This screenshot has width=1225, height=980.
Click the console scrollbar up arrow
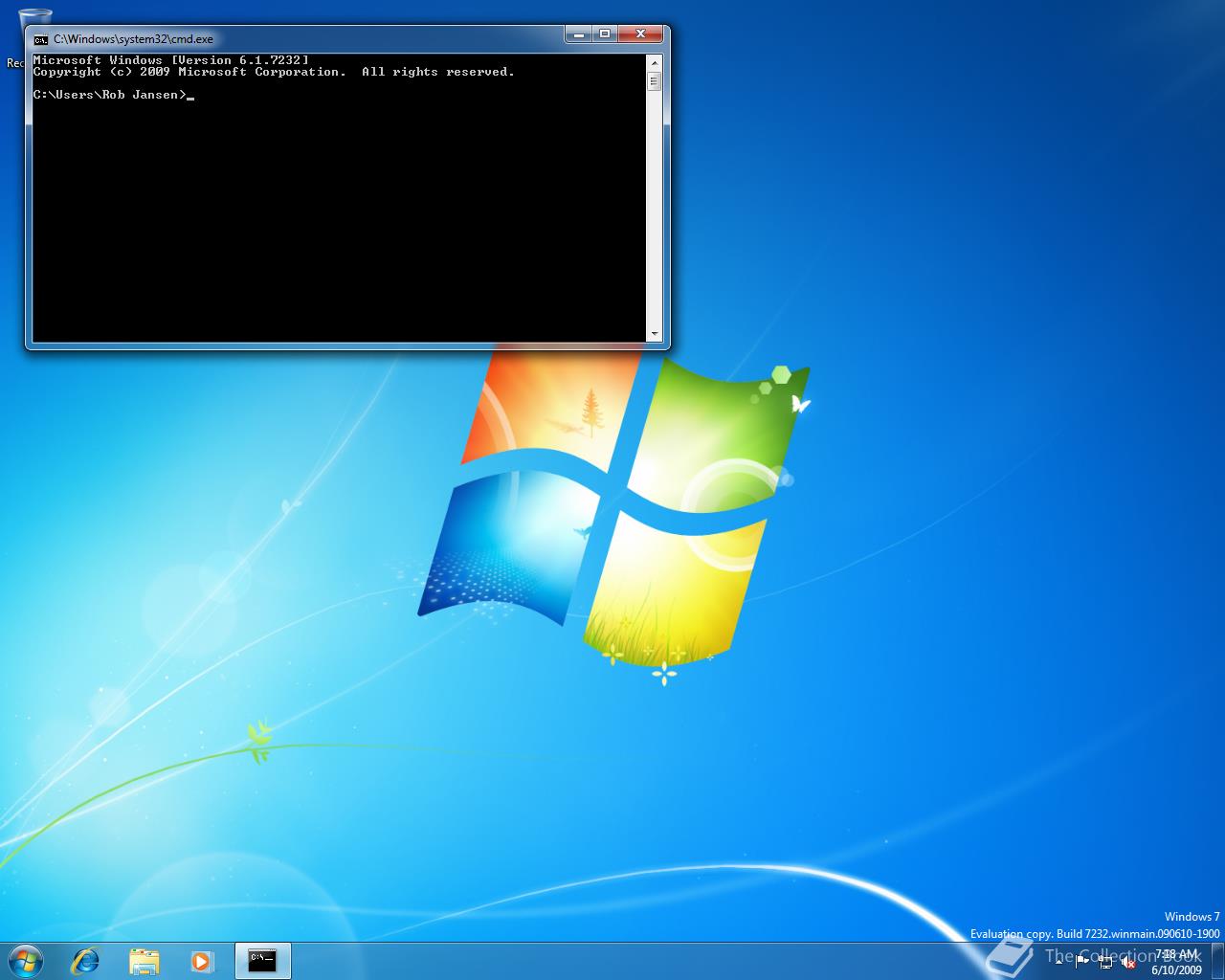(x=655, y=63)
